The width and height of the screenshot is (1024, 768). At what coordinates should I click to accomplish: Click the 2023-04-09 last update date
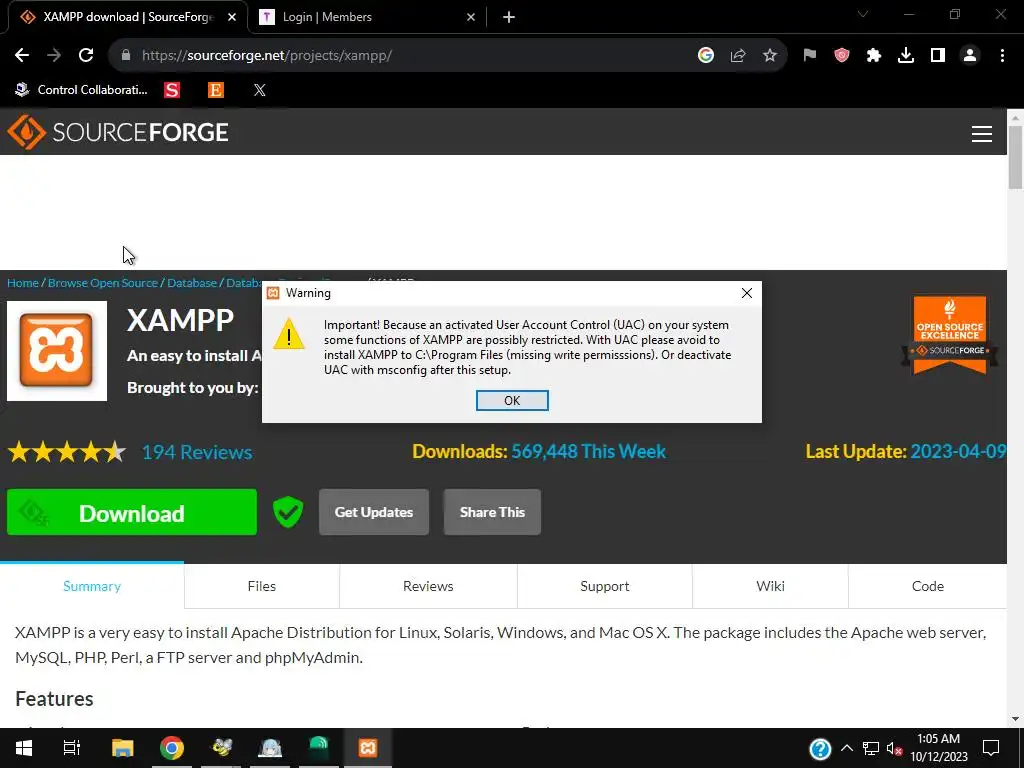pos(958,451)
